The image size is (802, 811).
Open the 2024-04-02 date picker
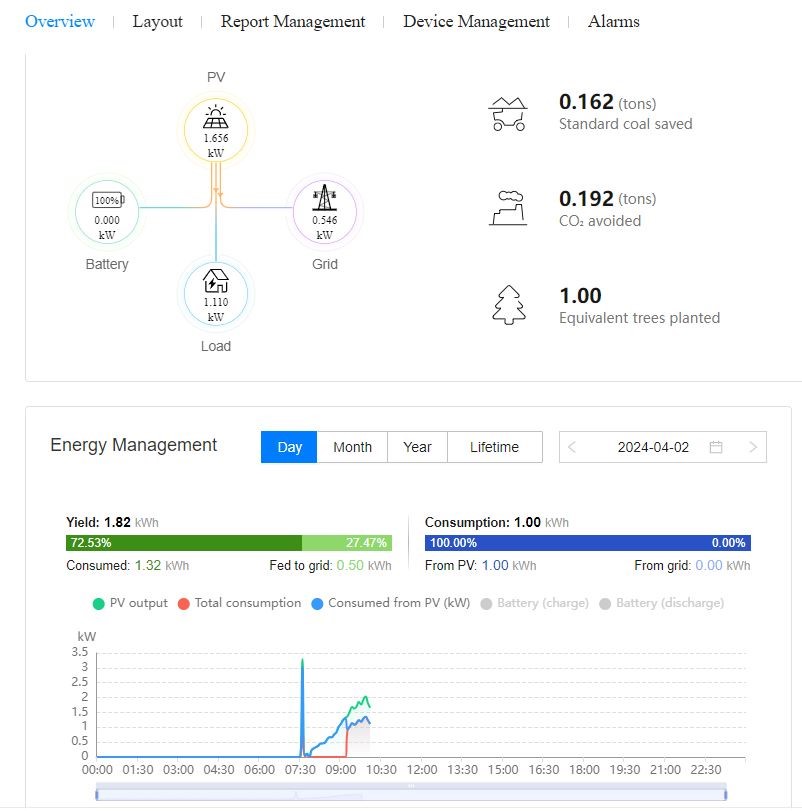point(653,447)
